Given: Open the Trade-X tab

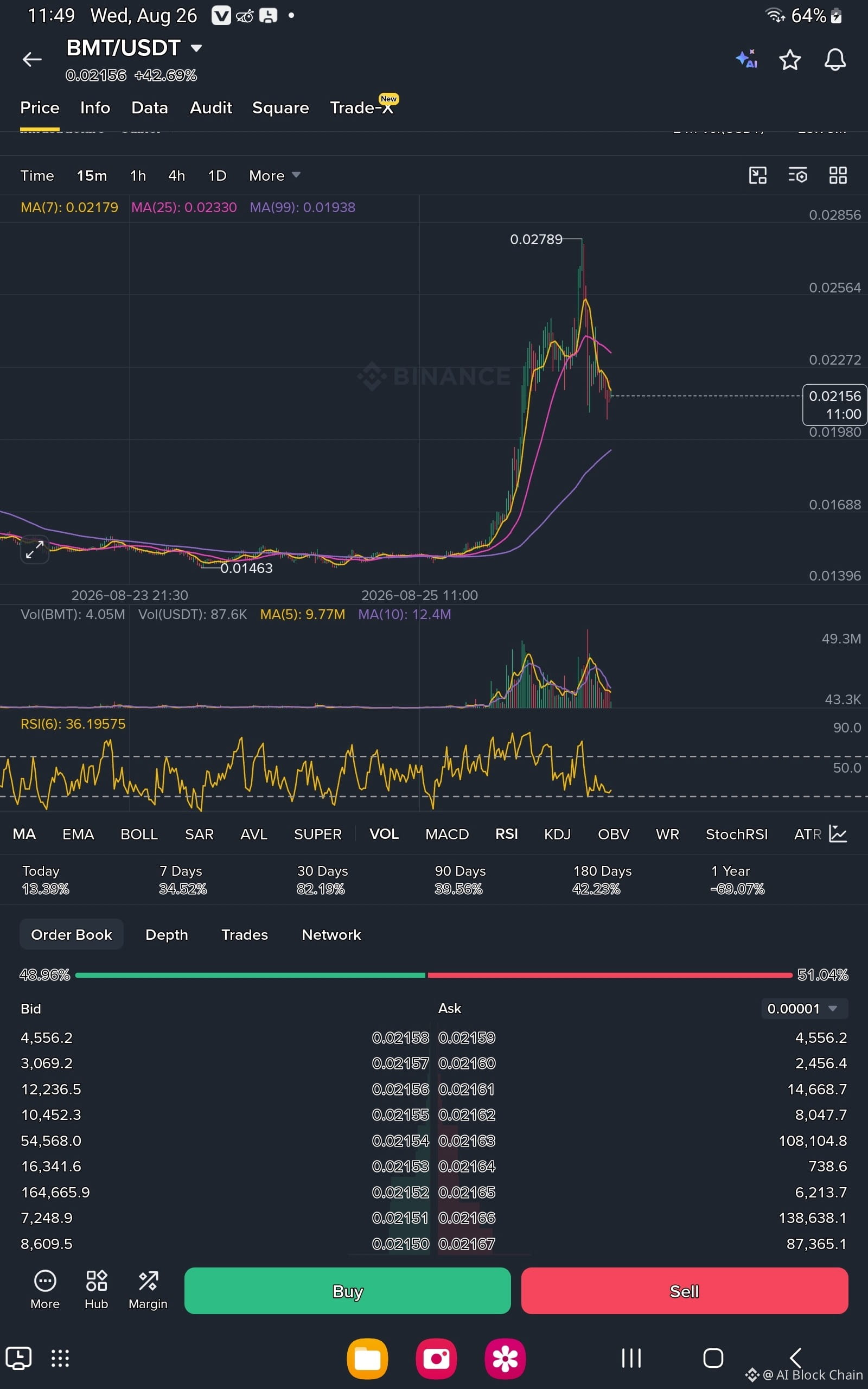Looking at the screenshot, I should click(362, 108).
